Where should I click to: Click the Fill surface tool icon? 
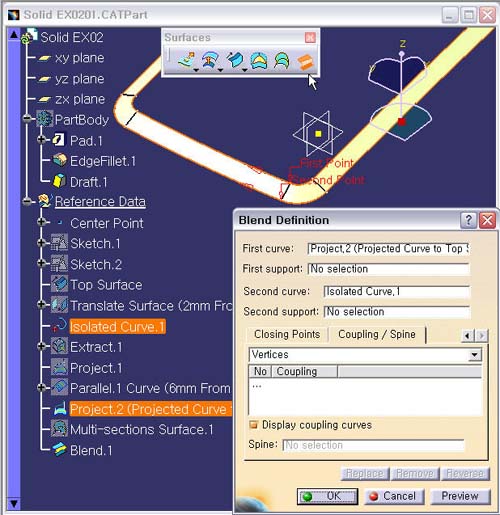tap(259, 61)
